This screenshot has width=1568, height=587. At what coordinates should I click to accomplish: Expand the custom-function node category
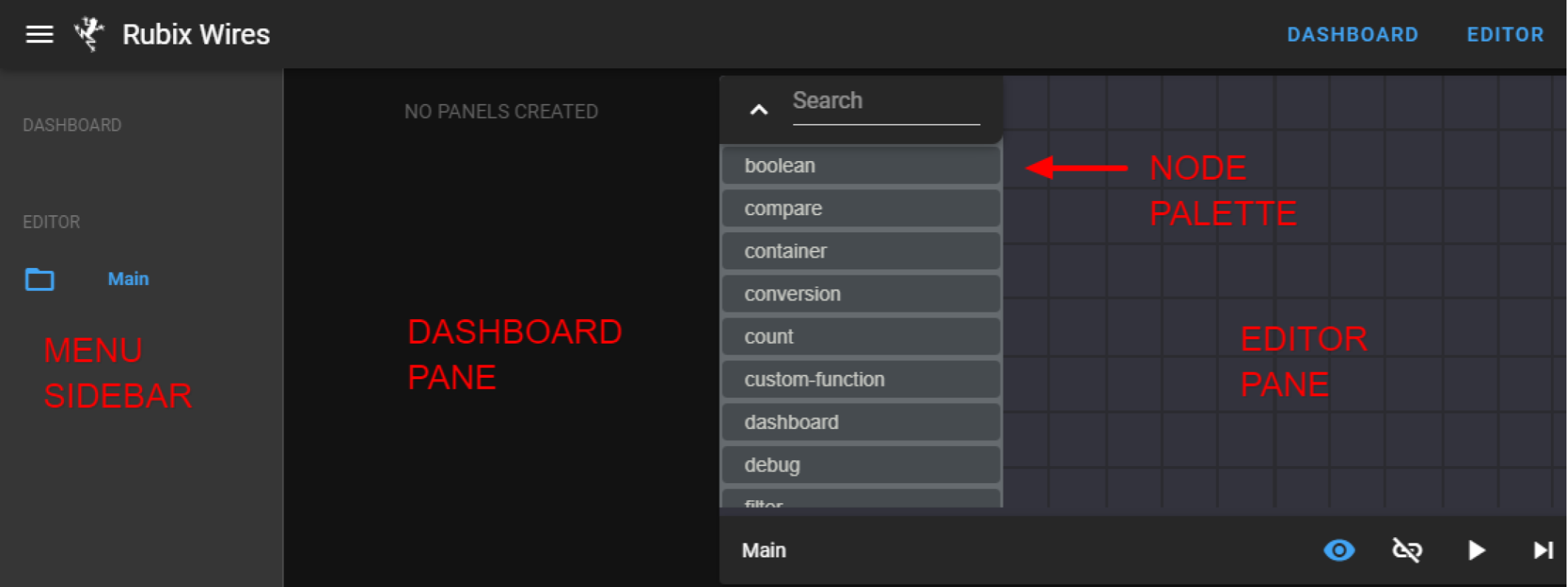coord(860,379)
